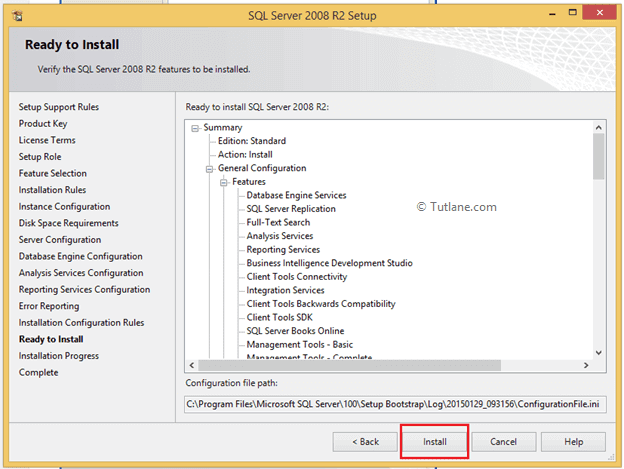
Task: Select Analysis Services Configuration step
Action: (x=81, y=273)
